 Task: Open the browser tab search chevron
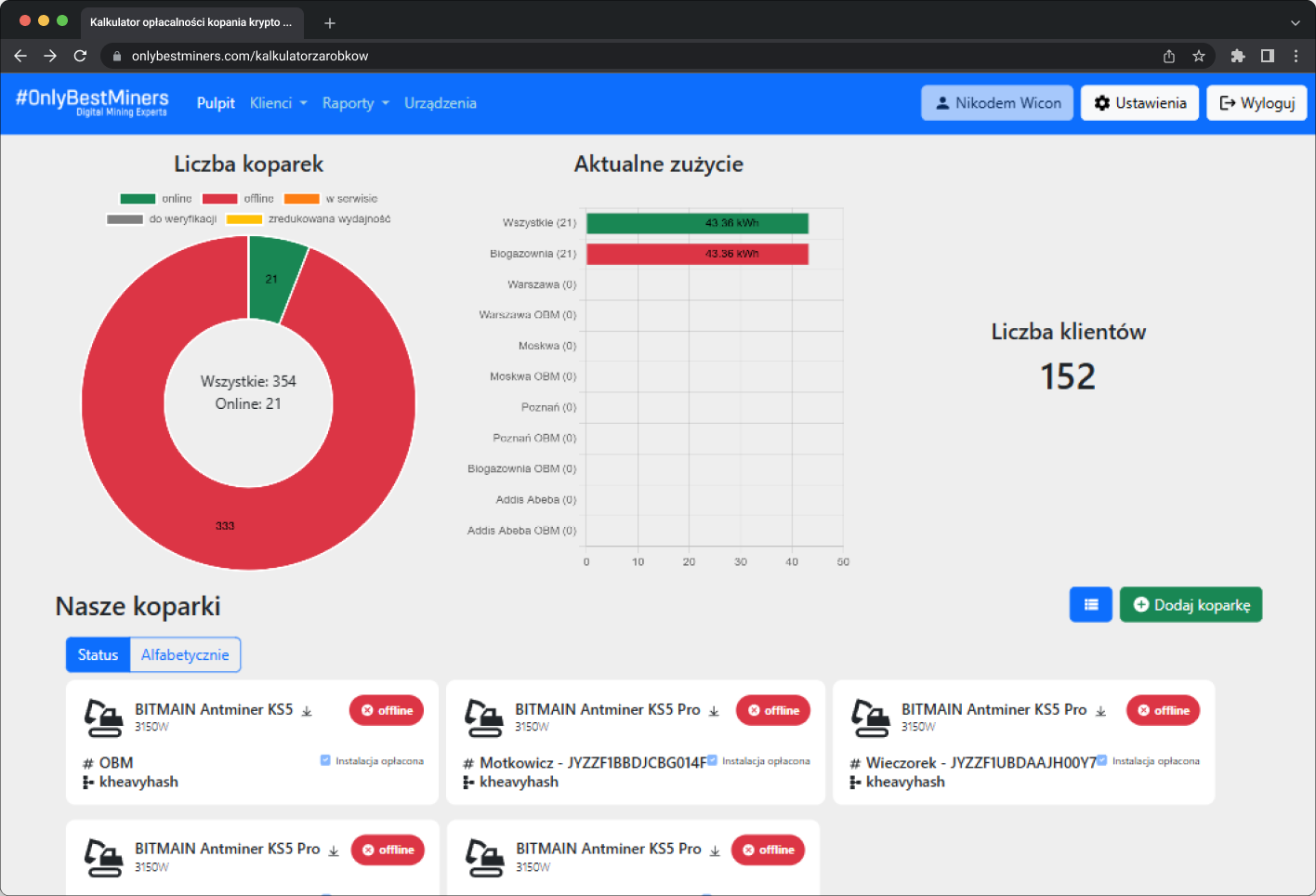pyautogui.click(x=1296, y=20)
